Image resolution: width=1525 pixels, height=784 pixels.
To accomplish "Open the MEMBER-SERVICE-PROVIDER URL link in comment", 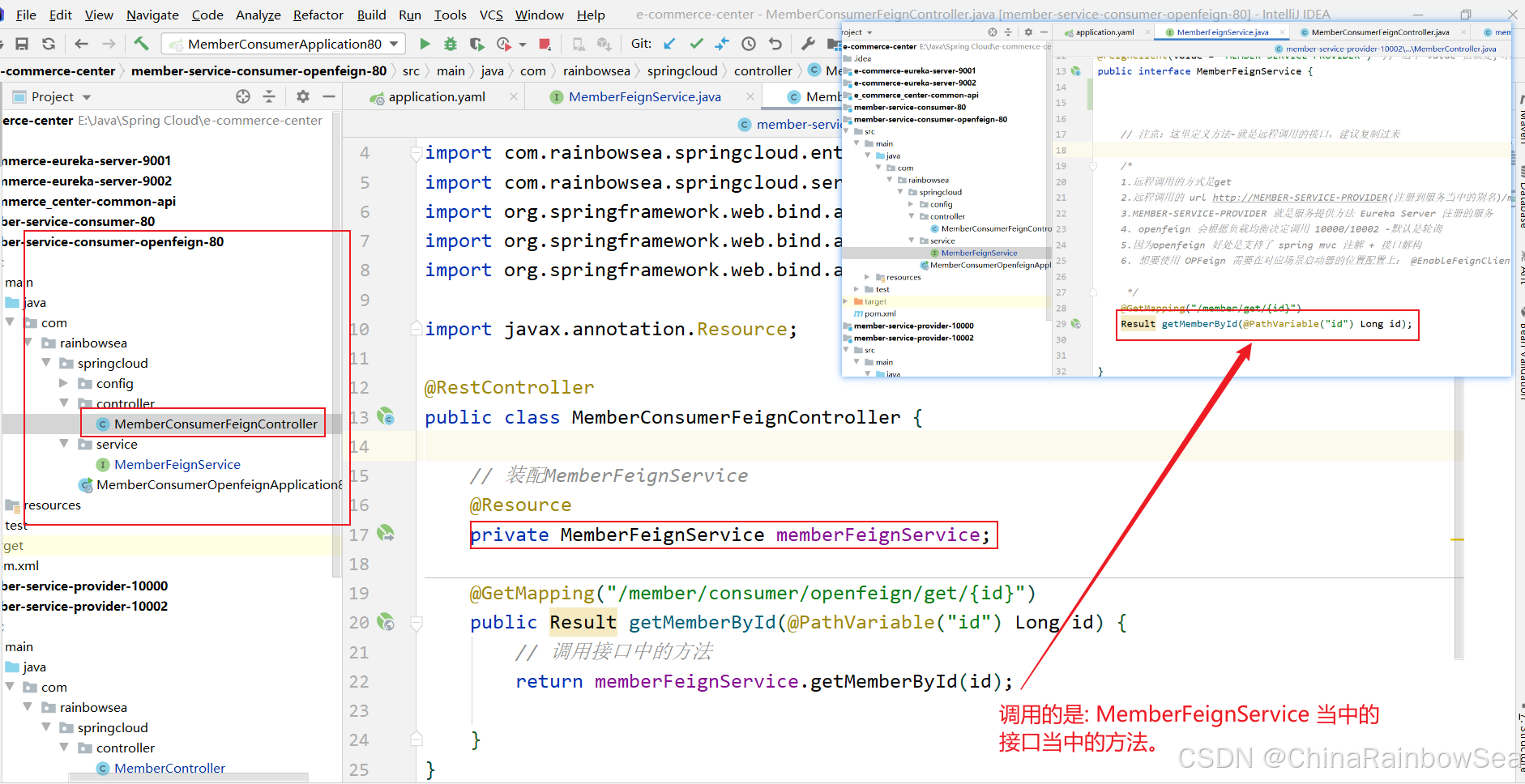I will [x=1300, y=198].
